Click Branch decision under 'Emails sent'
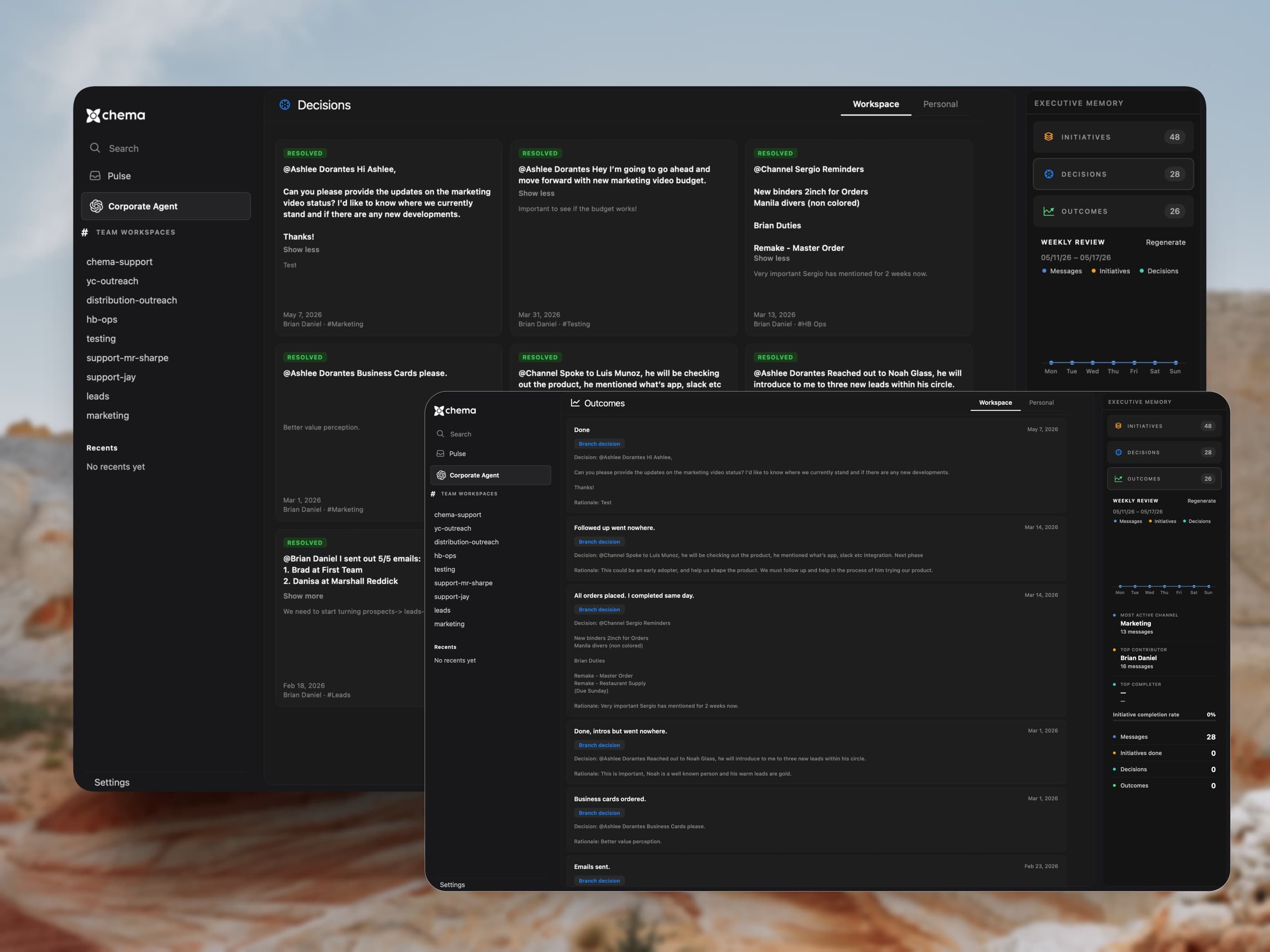1270x952 pixels. [x=600, y=881]
